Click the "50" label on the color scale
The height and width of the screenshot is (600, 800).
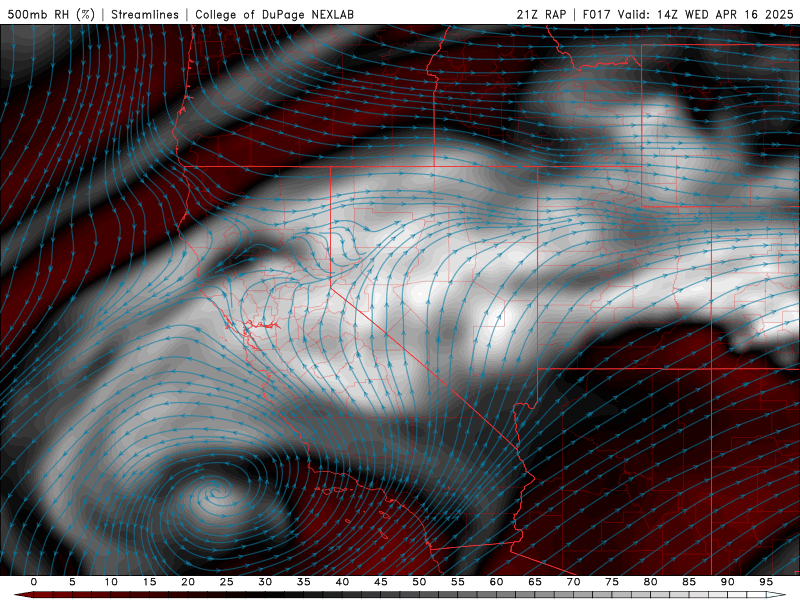pyautogui.click(x=419, y=582)
